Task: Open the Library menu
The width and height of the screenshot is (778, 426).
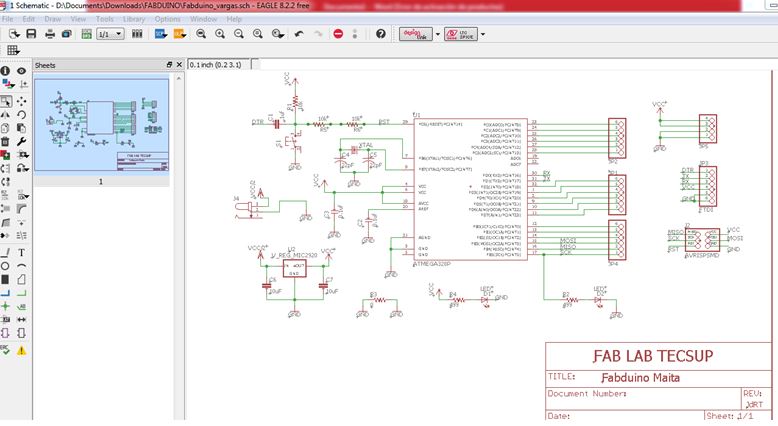Action: 134,19
